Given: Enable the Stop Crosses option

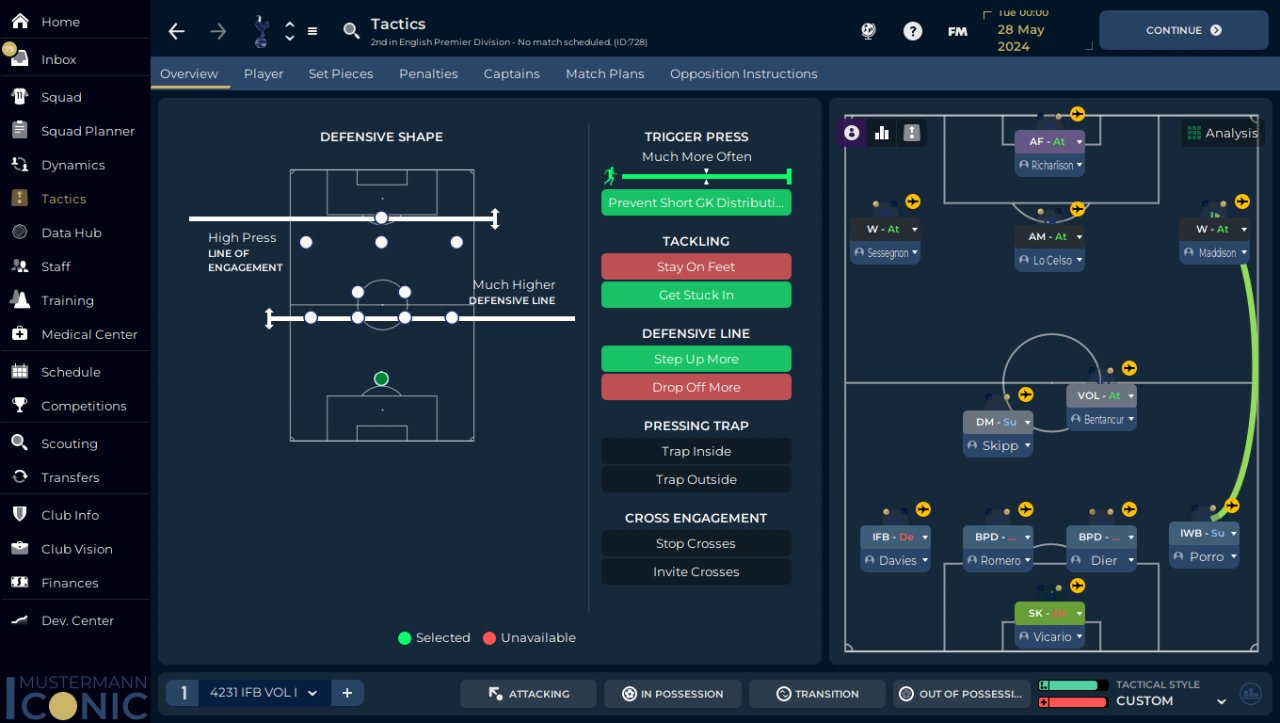Looking at the screenshot, I should point(696,543).
